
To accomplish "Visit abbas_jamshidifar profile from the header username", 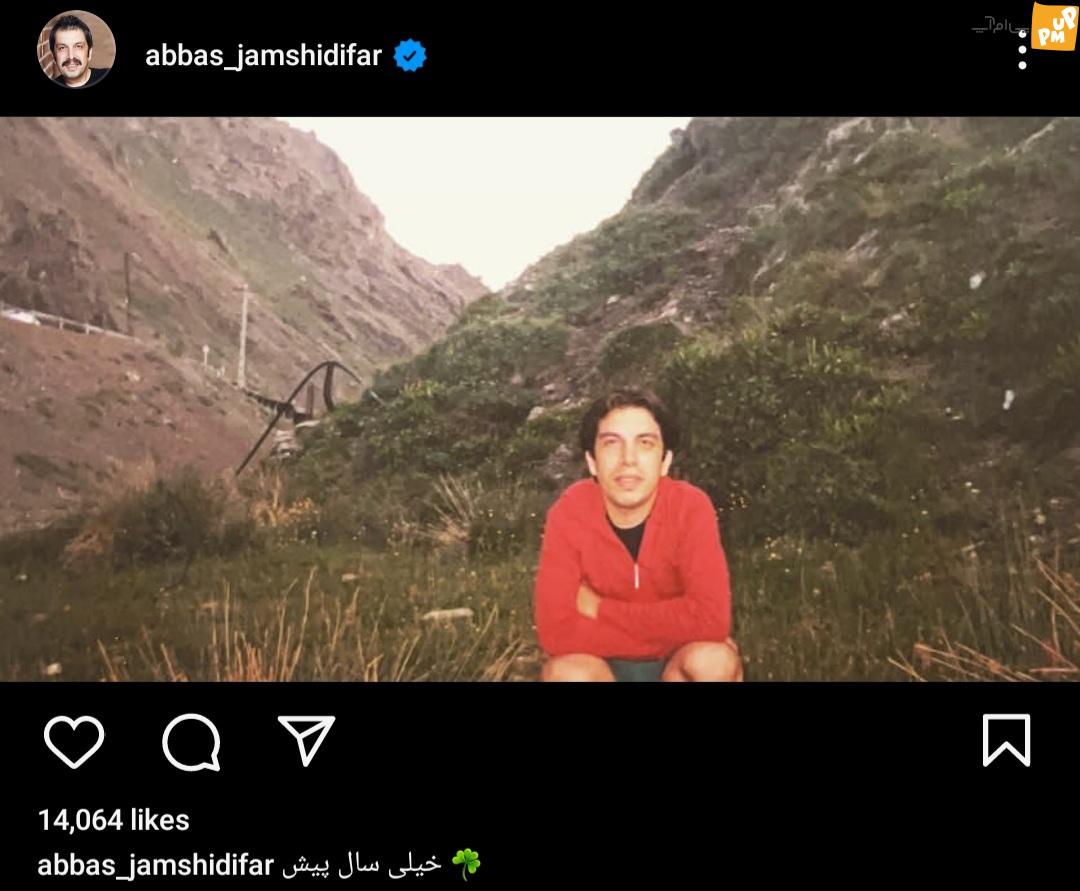I will 263,56.
